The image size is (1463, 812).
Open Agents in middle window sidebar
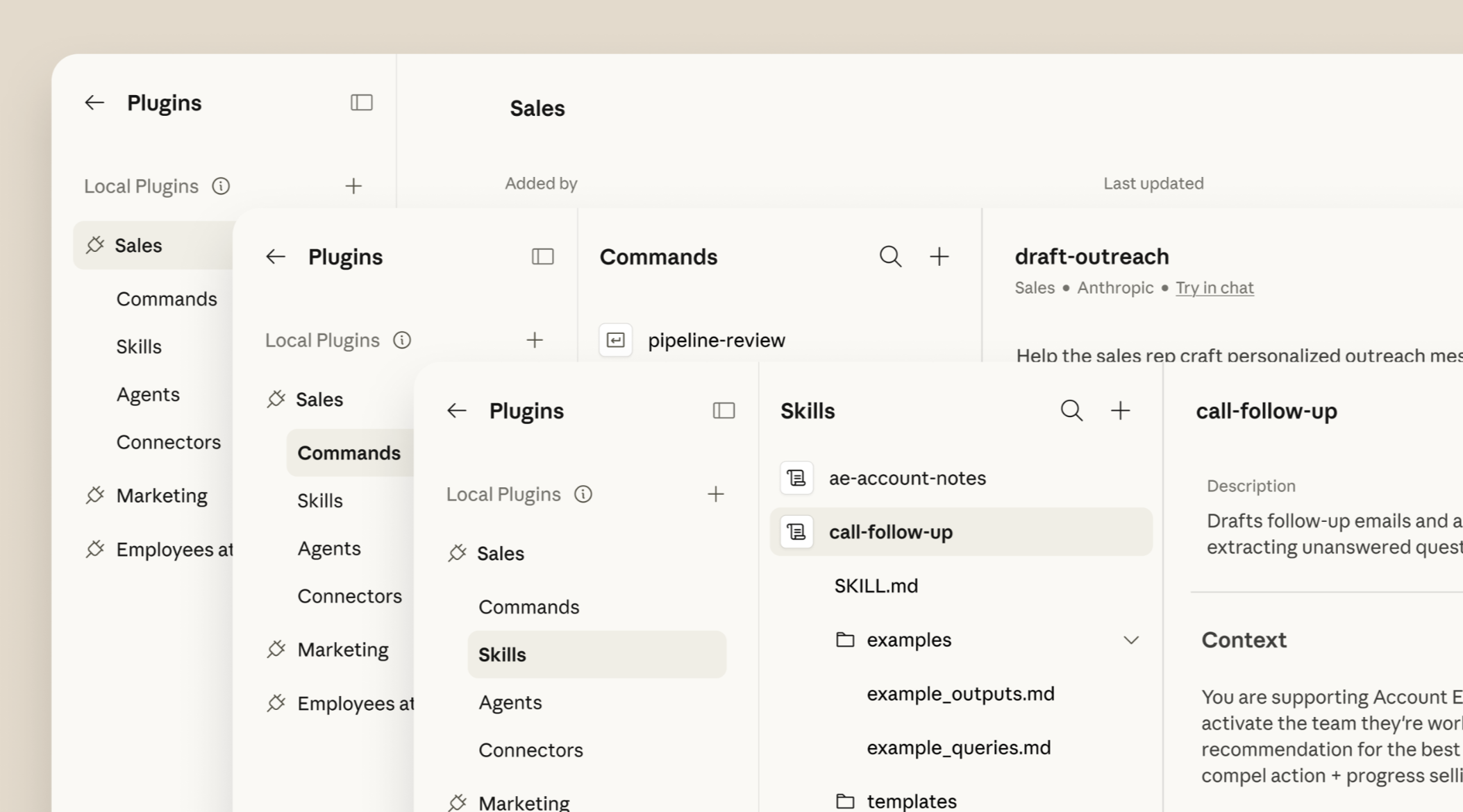[329, 548]
